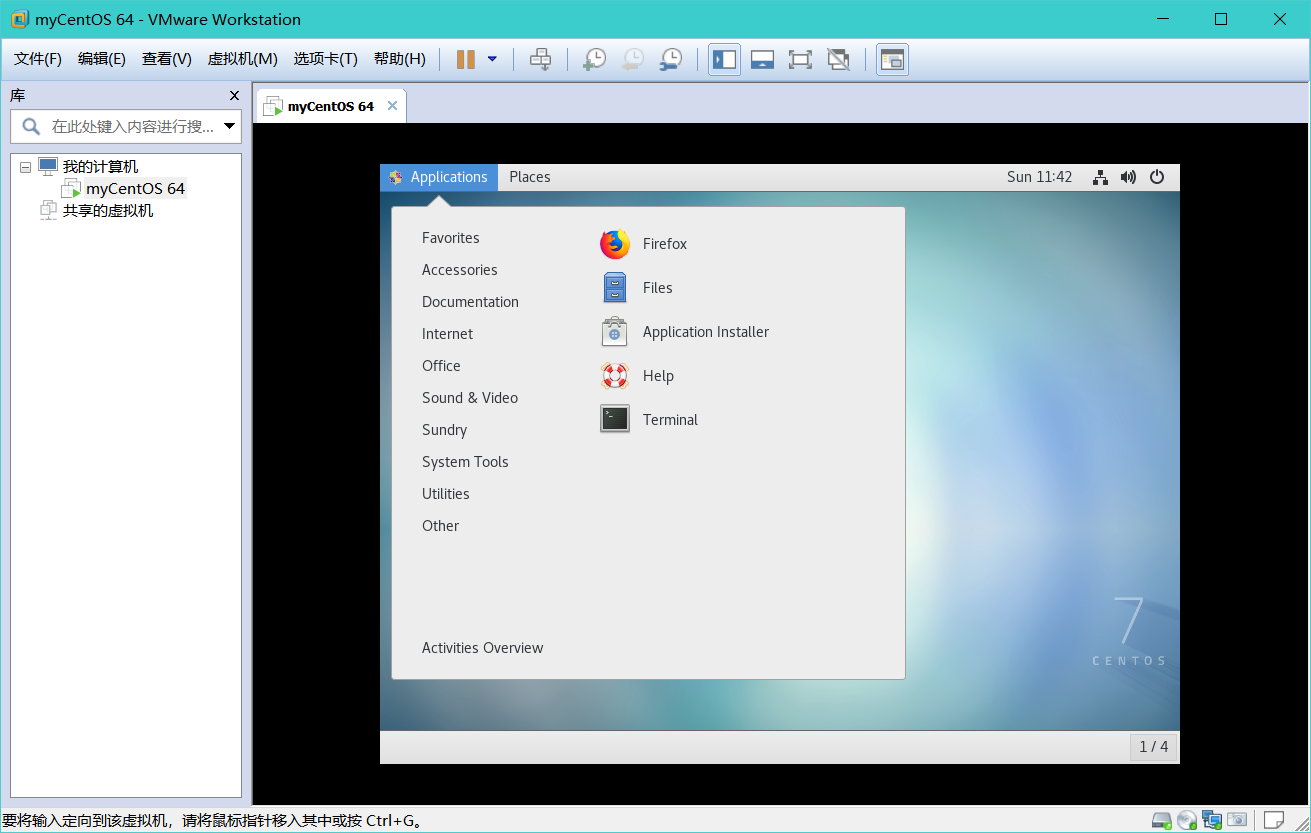Maximize the VMware Workstation window
This screenshot has width=1311, height=833.
tap(1221, 19)
